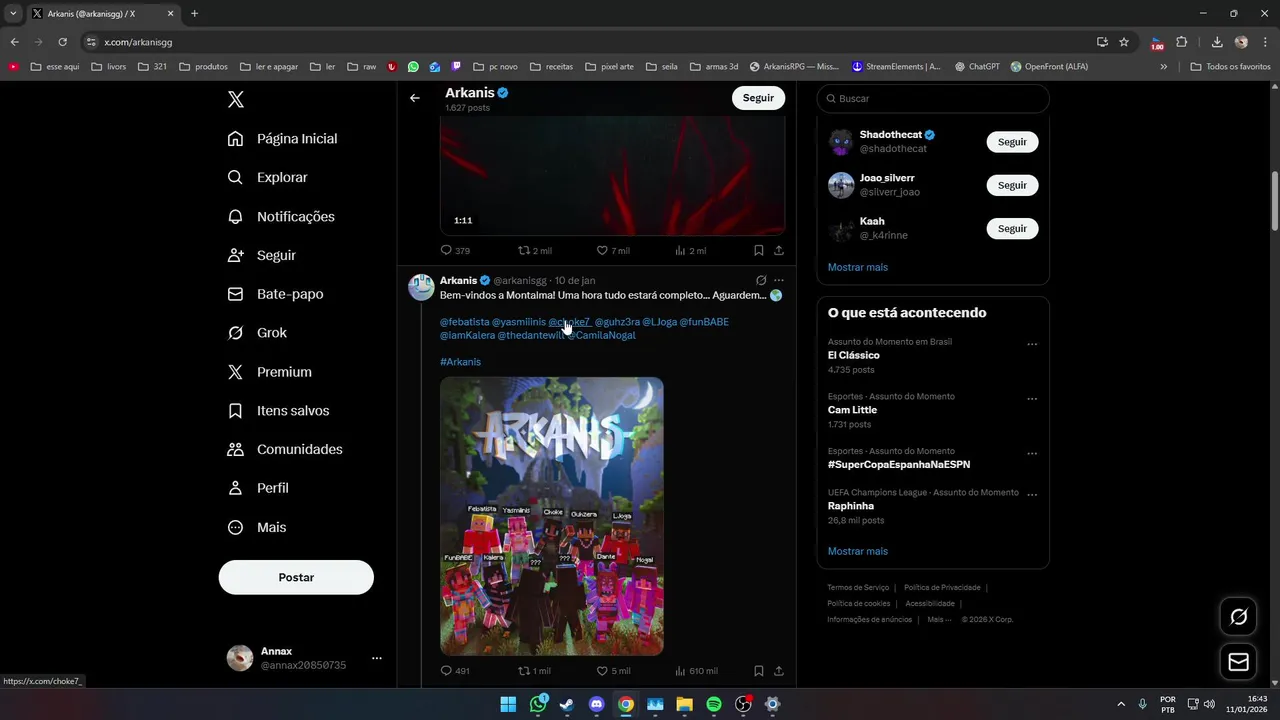Open Discord from the Windows taskbar
Image resolution: width=1280 pixels, height=720 pixels.
(597, 704)
